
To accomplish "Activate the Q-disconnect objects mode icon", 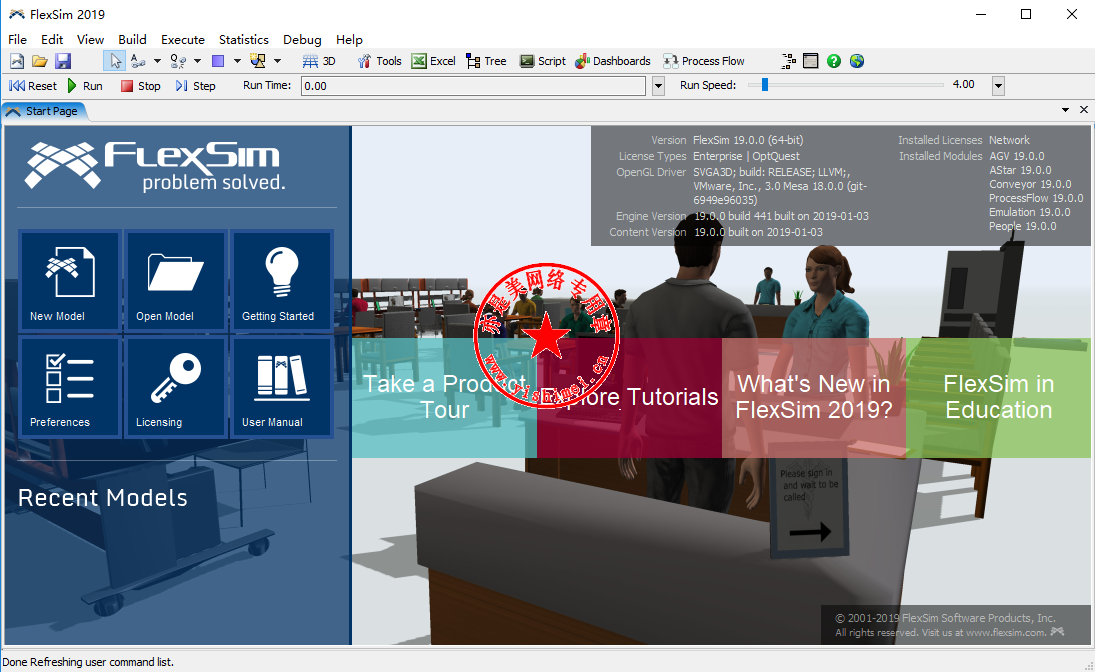I will coord(178,61).
